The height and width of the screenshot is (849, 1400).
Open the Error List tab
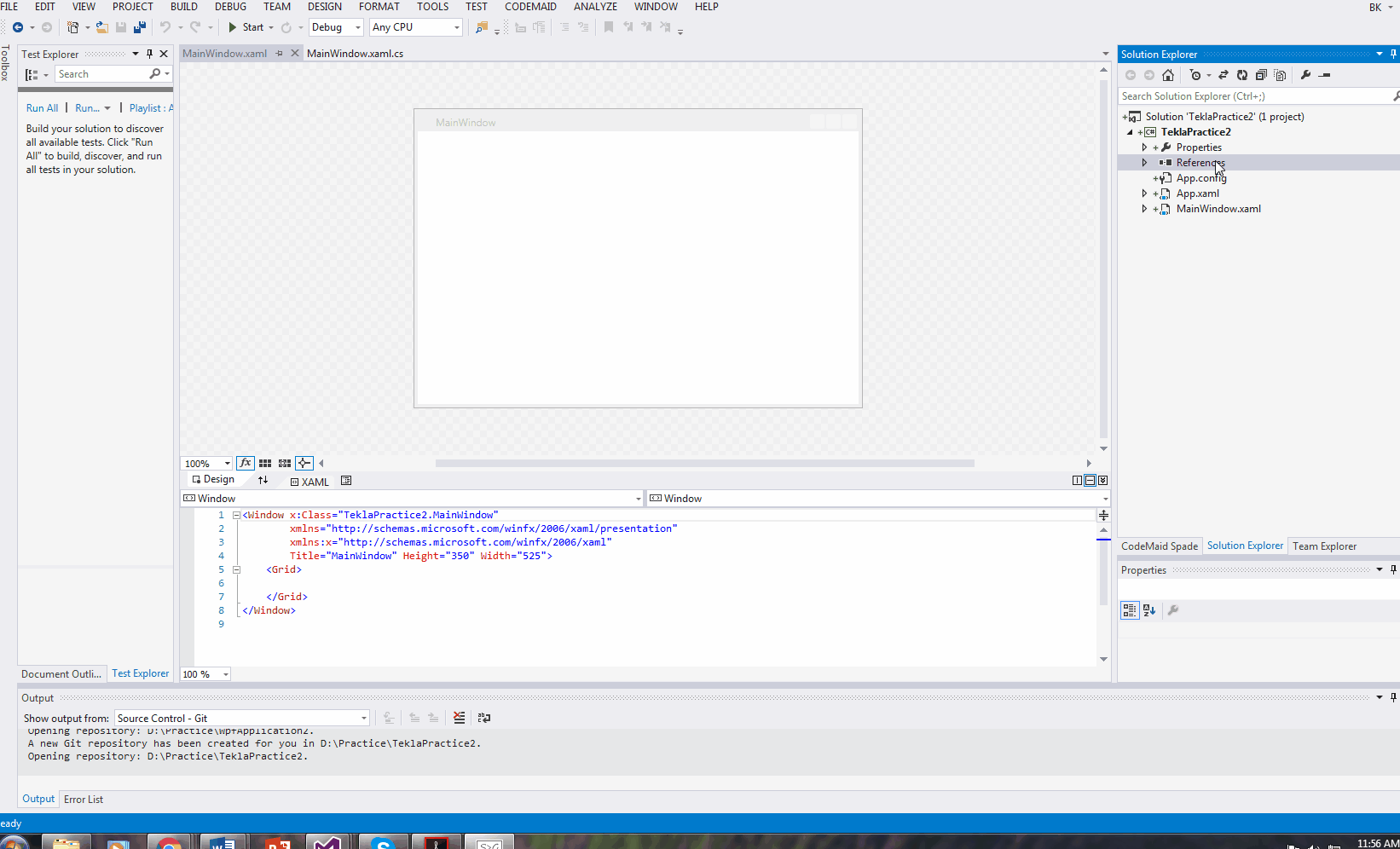[84, 800]
